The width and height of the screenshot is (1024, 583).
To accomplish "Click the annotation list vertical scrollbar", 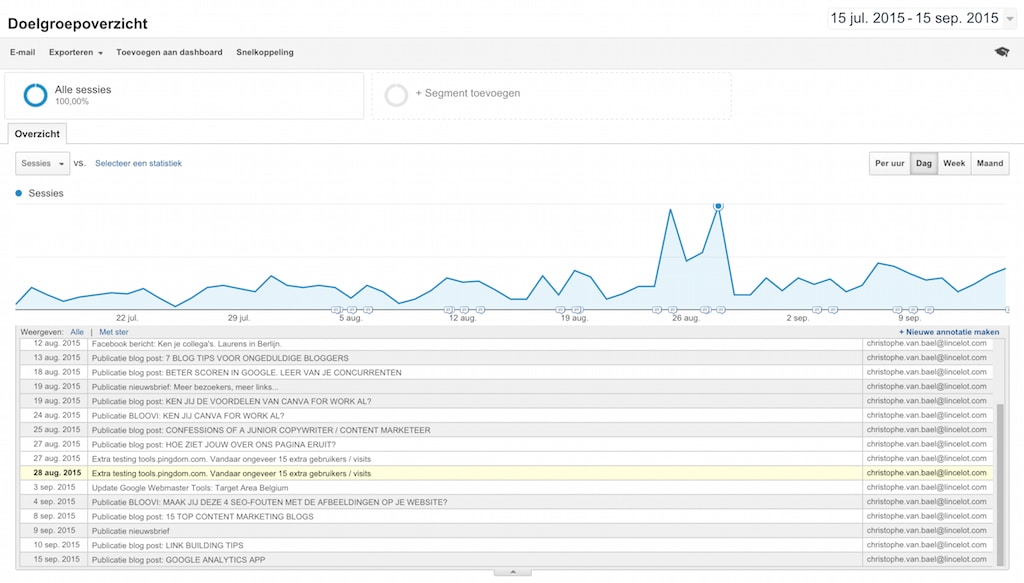I will [x=1000, y=484].
